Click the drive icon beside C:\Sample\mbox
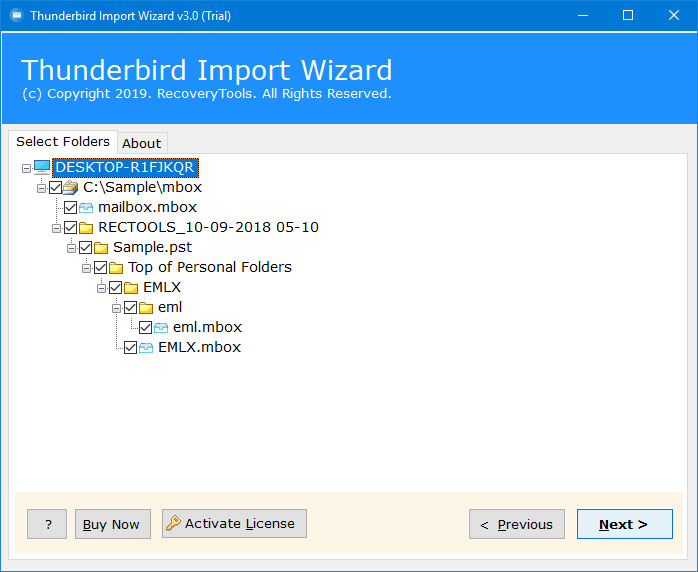 (x=71, y=188)
